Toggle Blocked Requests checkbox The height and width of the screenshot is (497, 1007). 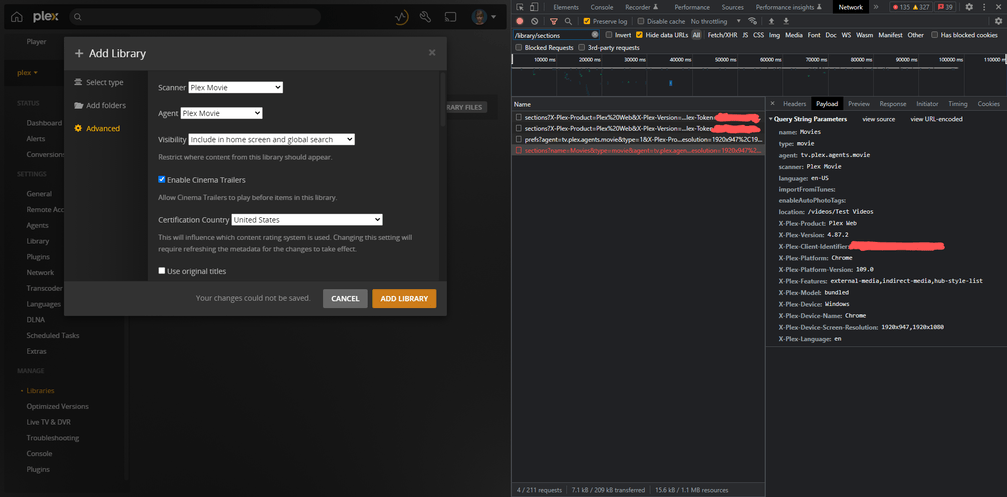[x=518, y=48]
